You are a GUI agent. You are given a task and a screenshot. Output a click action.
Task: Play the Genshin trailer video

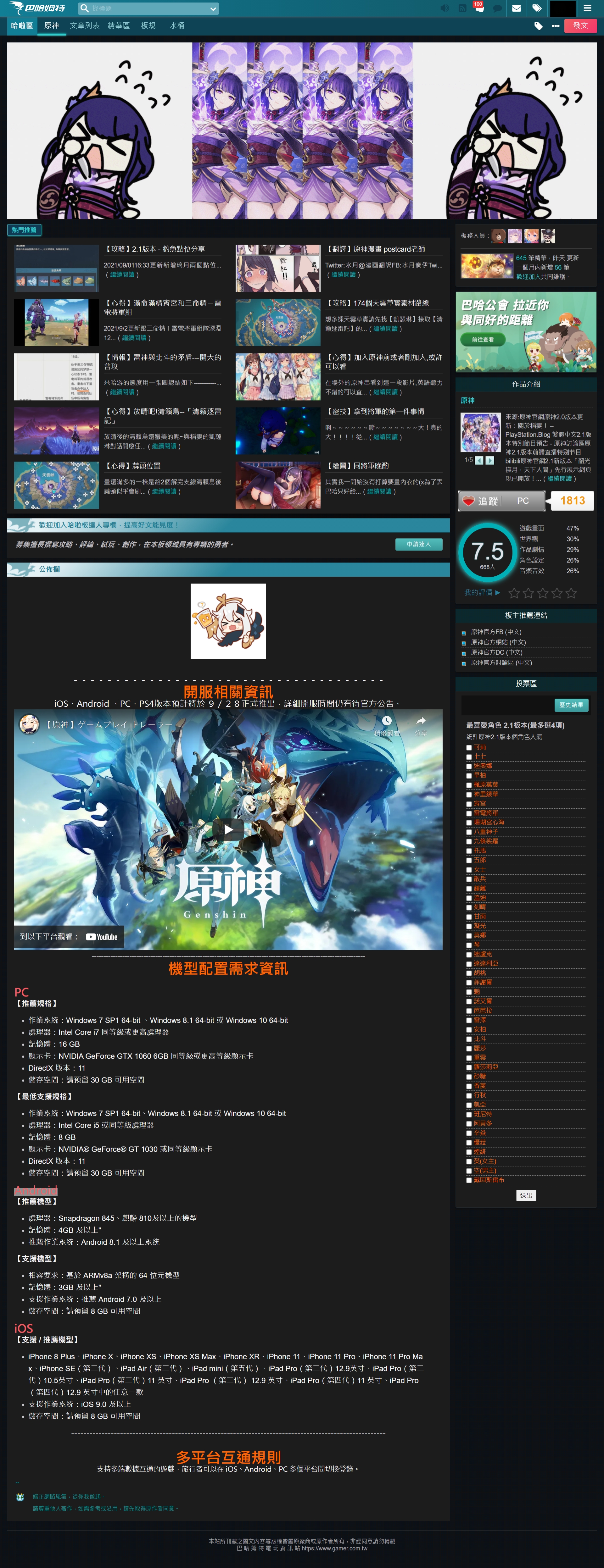pos(228,829)
